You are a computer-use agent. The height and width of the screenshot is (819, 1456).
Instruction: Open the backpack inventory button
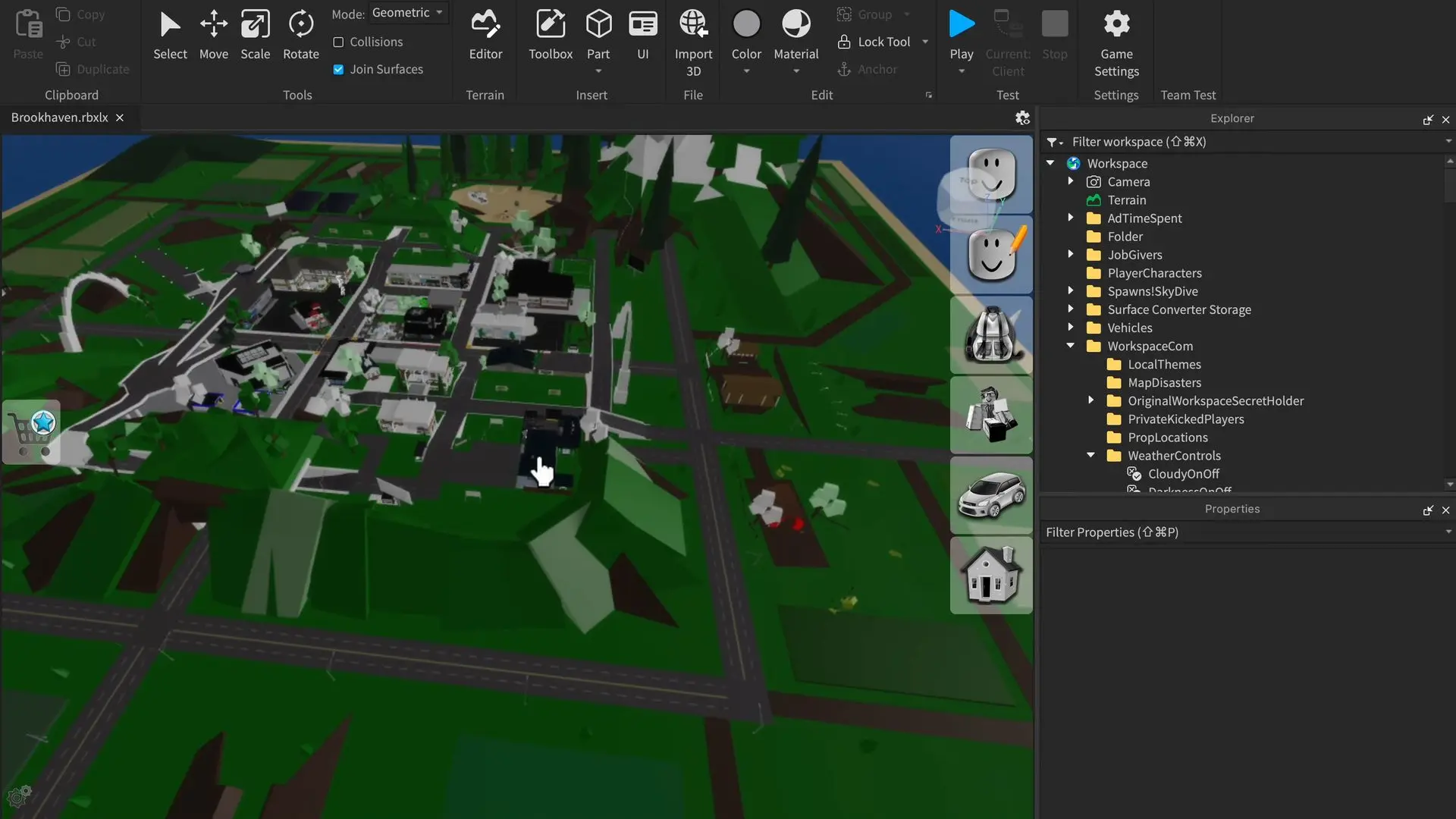[991, 335]
